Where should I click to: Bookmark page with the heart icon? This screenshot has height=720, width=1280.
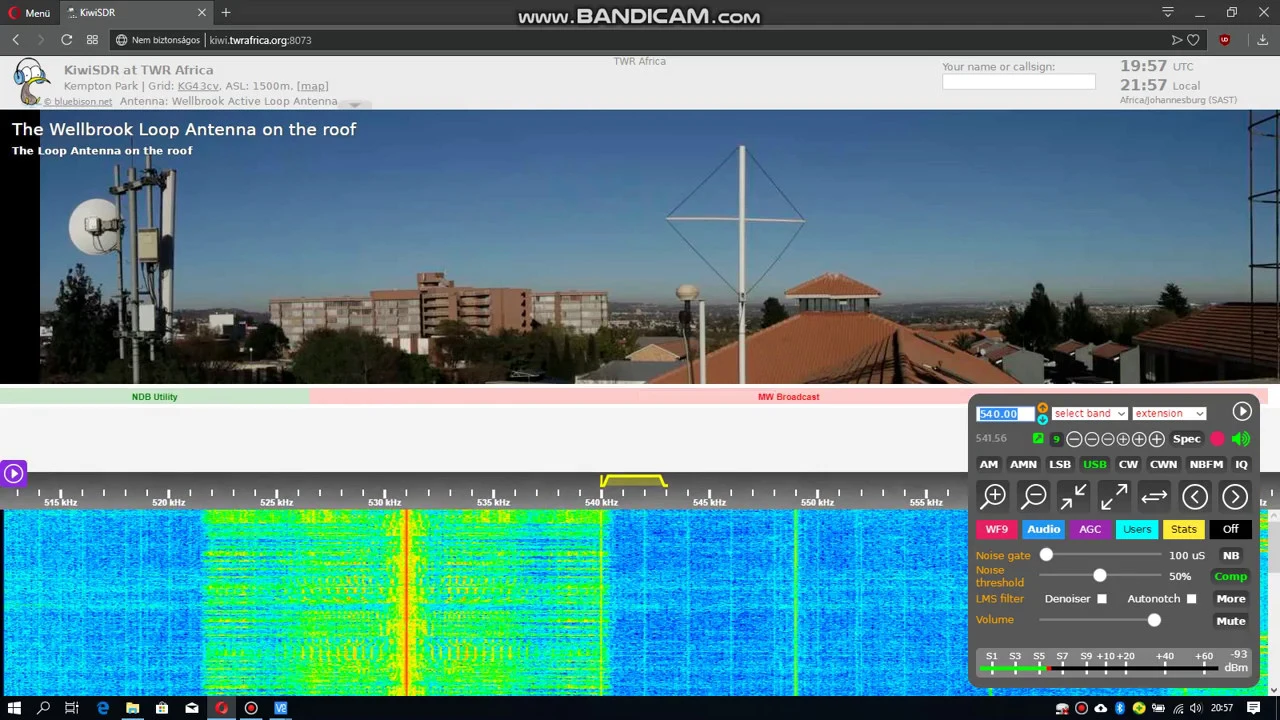1193,40
